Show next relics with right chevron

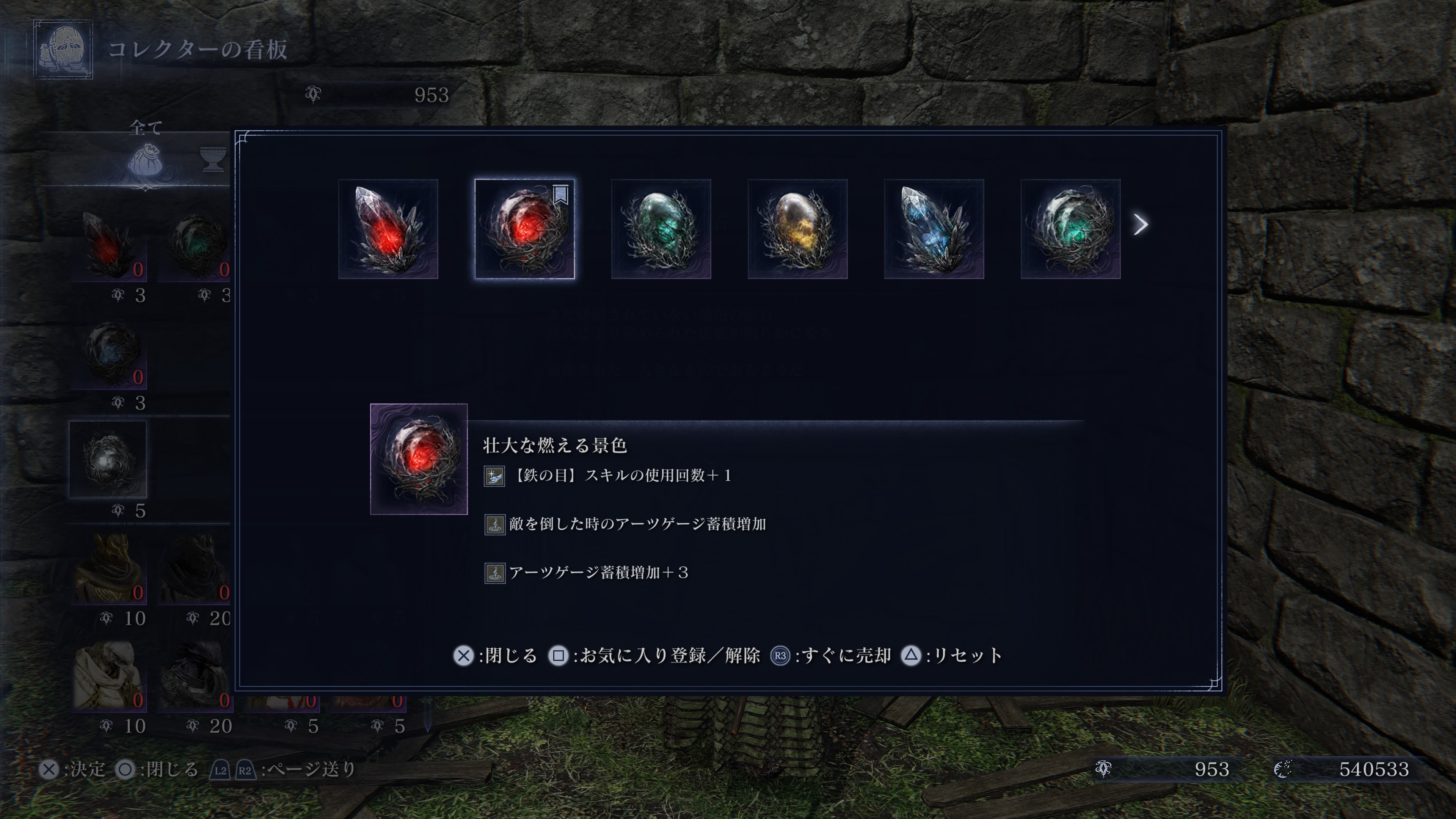point(1141,224)
